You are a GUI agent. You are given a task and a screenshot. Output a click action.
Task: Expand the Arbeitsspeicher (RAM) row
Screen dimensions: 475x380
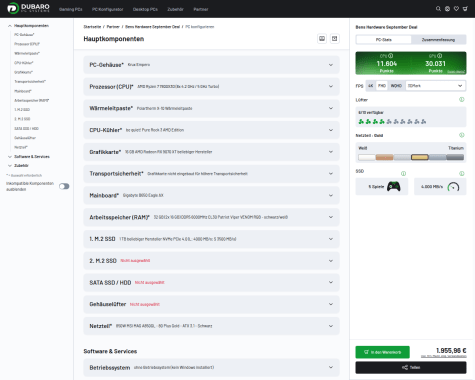click(211, 217)
